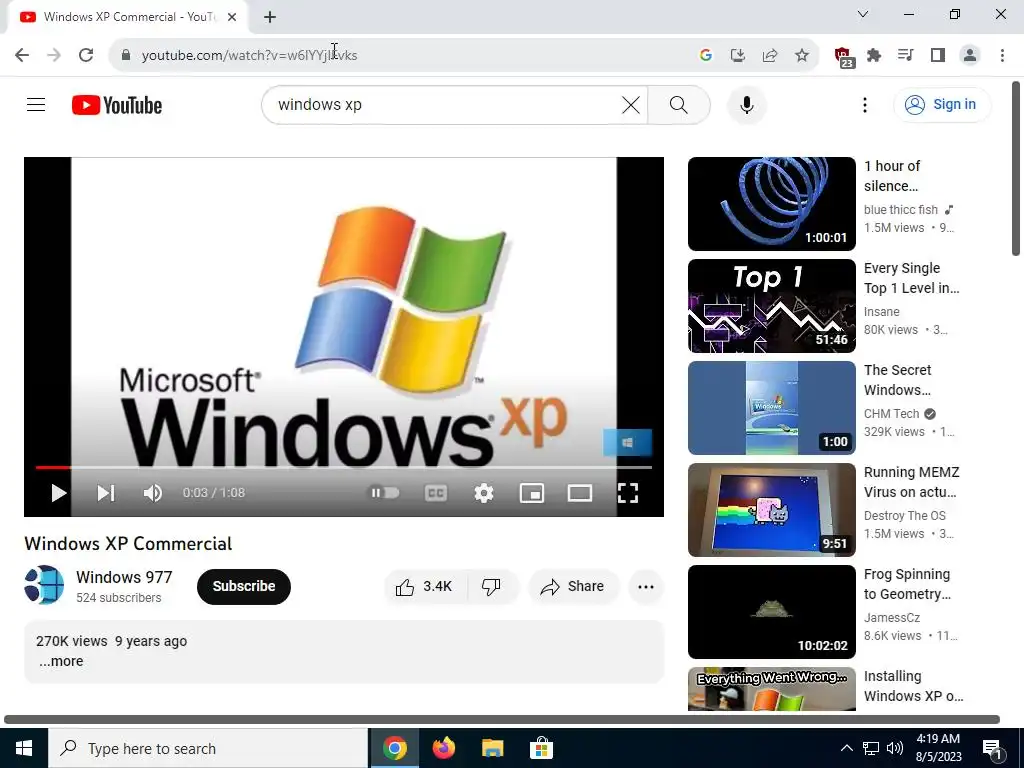This screenshot has width=1024, height=768.
Task: Dislike the video with thumbs down
Action: pos(492,586)
